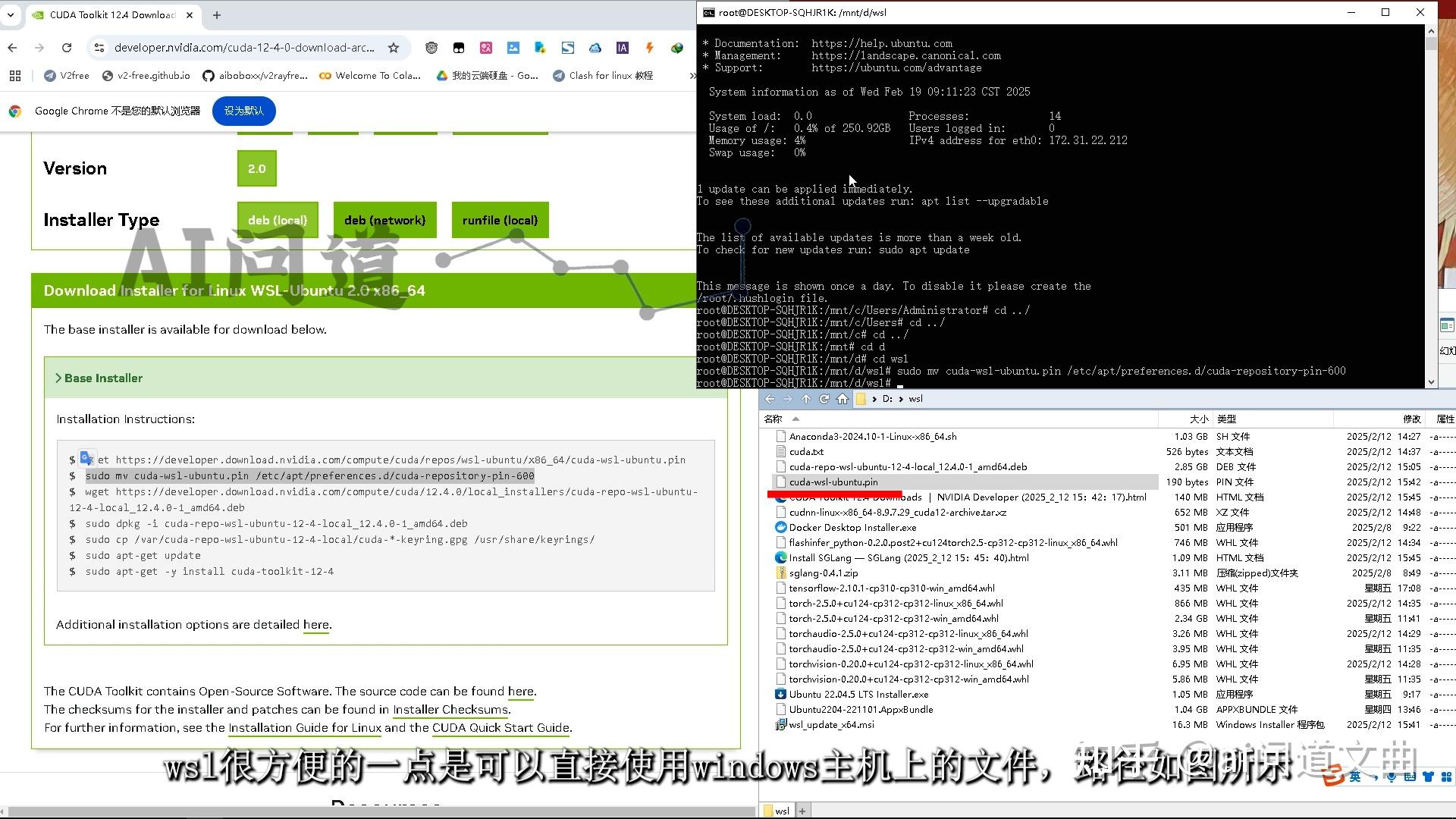1456x819 pixels.
Task: Close the CUDA Toolkit 12.4 tab
Action: [190, 15]
